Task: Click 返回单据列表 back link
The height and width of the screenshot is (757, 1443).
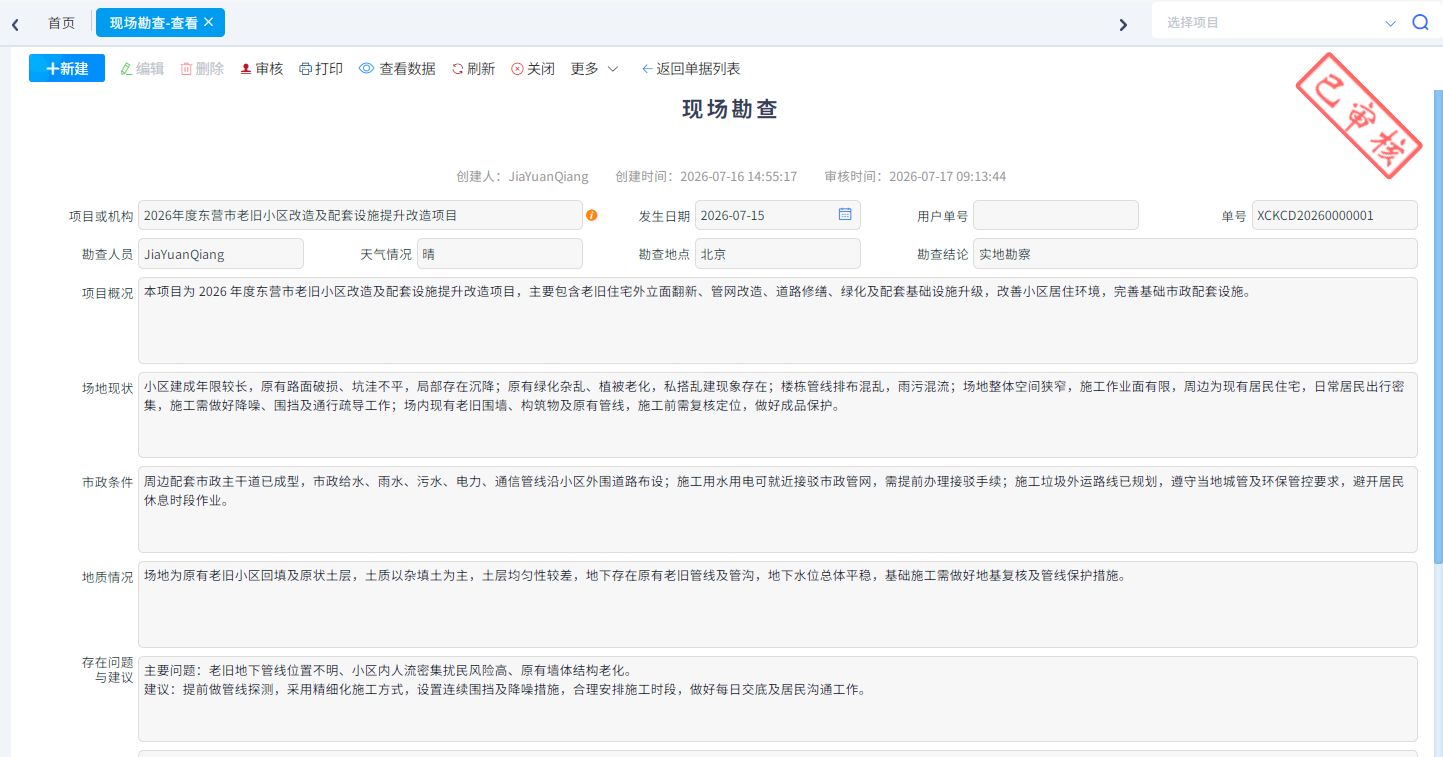Action: click(x=691, y=69)
